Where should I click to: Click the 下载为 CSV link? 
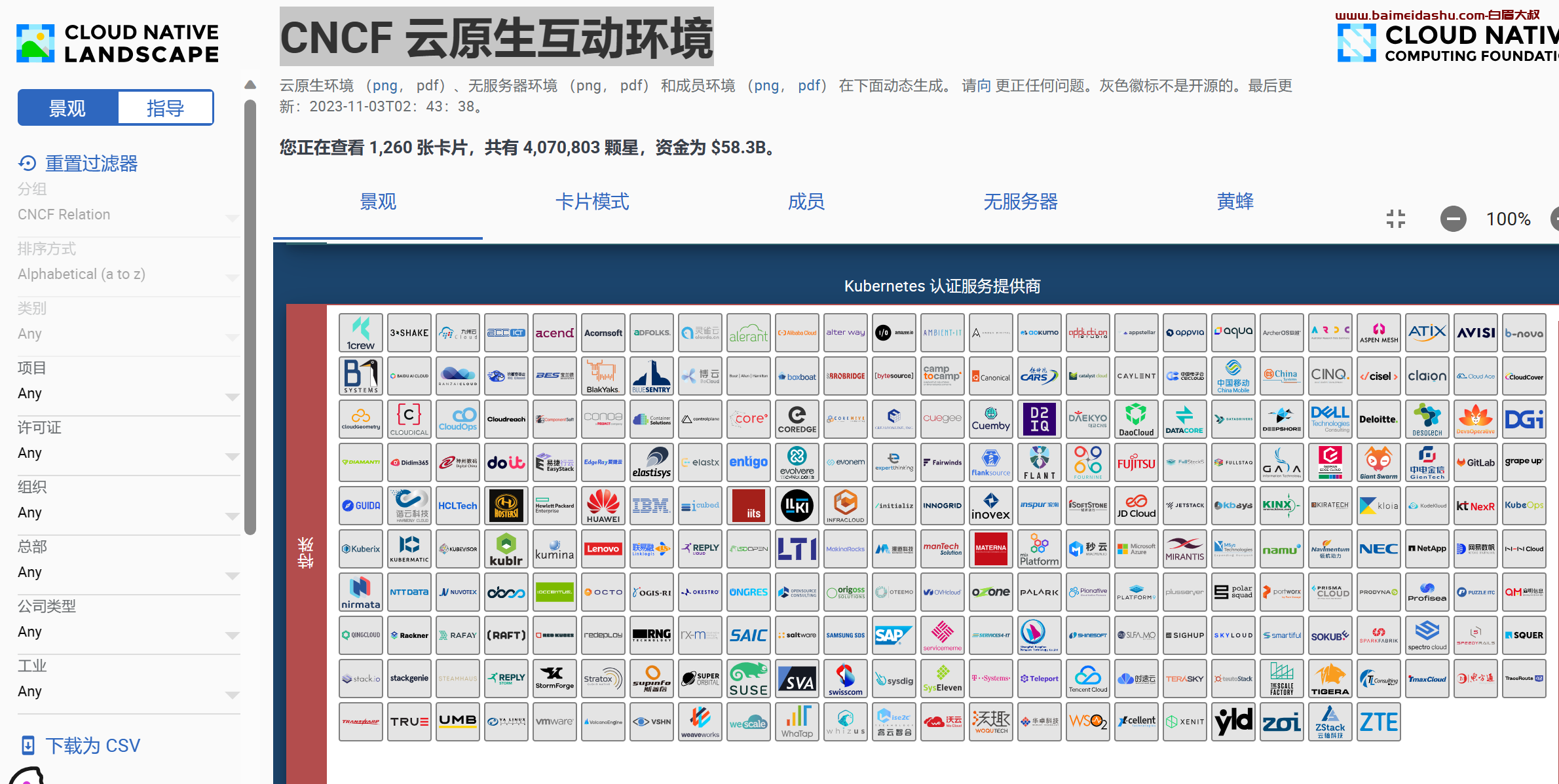pyautogui.click(x=92, y=745)
